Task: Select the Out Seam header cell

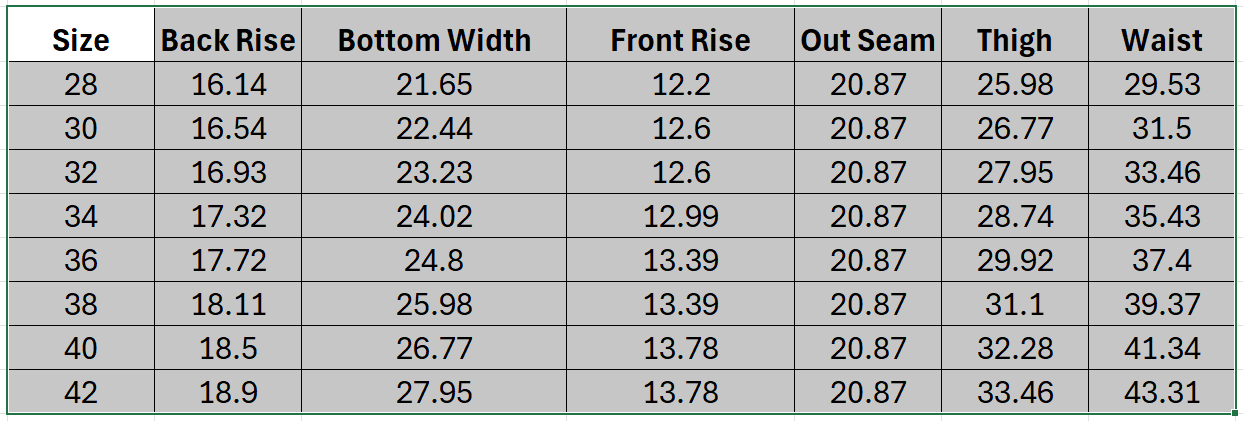Action: tap(867, 41)
